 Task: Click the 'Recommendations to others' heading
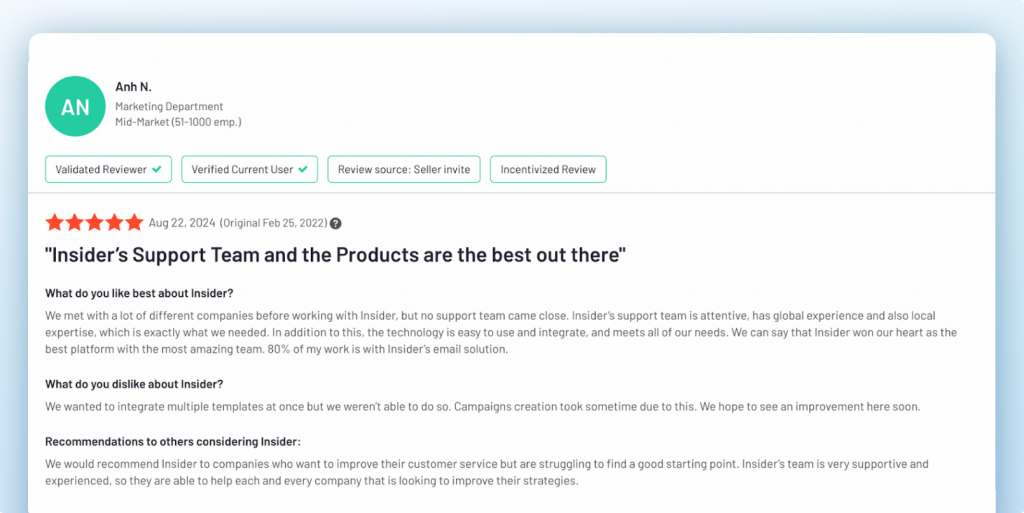point(173,441)
